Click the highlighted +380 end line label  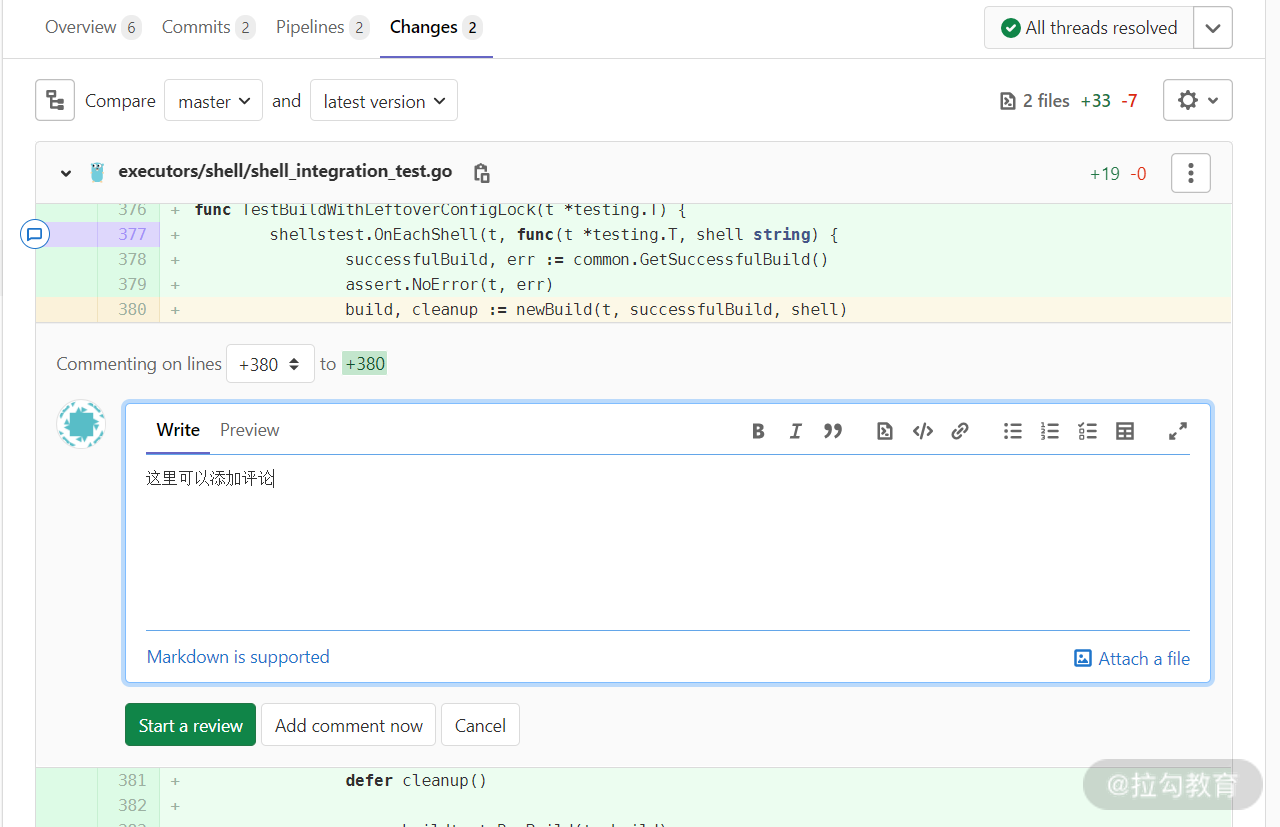pyautogui.click(x=365, y=364)
